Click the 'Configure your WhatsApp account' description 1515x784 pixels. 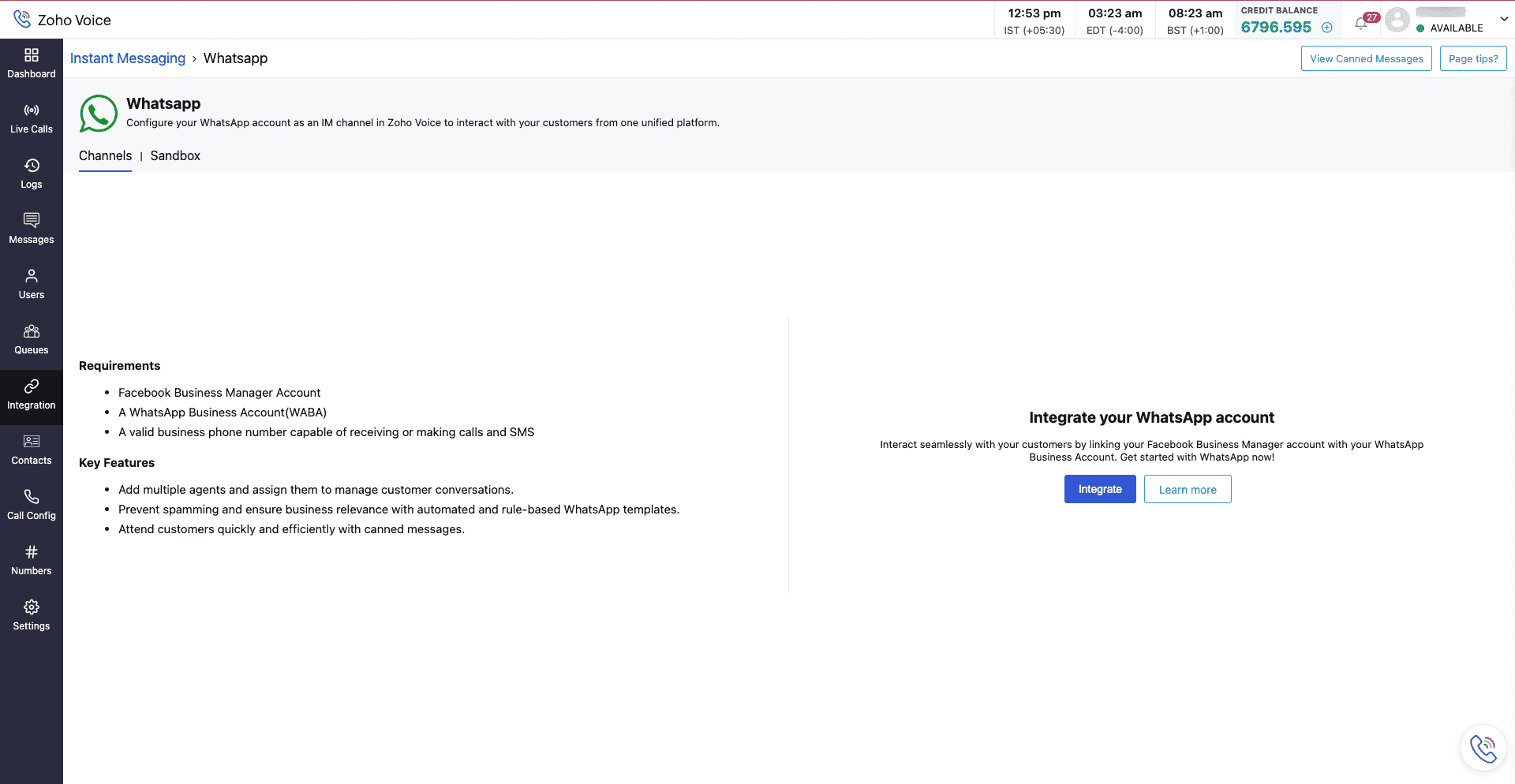tap(423, 123)
